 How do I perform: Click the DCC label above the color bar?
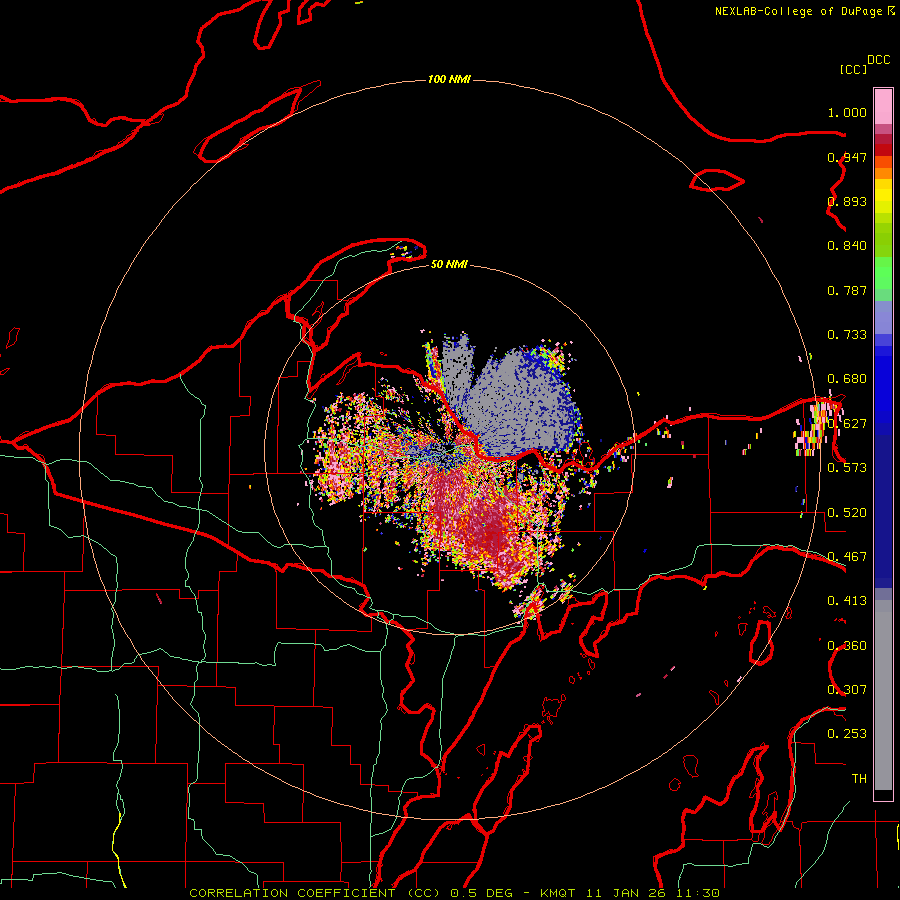click(879, 60)
